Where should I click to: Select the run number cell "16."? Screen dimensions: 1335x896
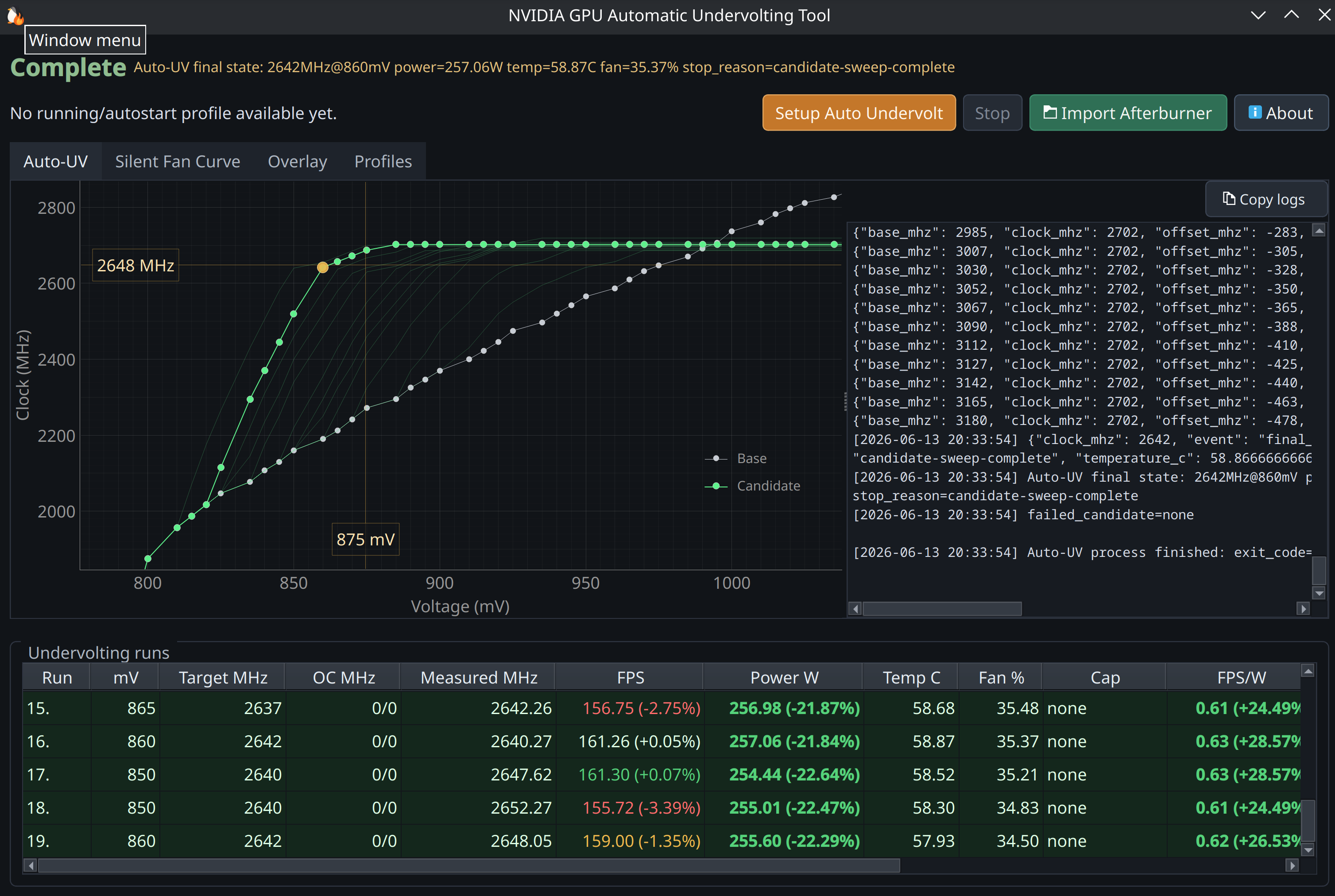tap(56, 742)
